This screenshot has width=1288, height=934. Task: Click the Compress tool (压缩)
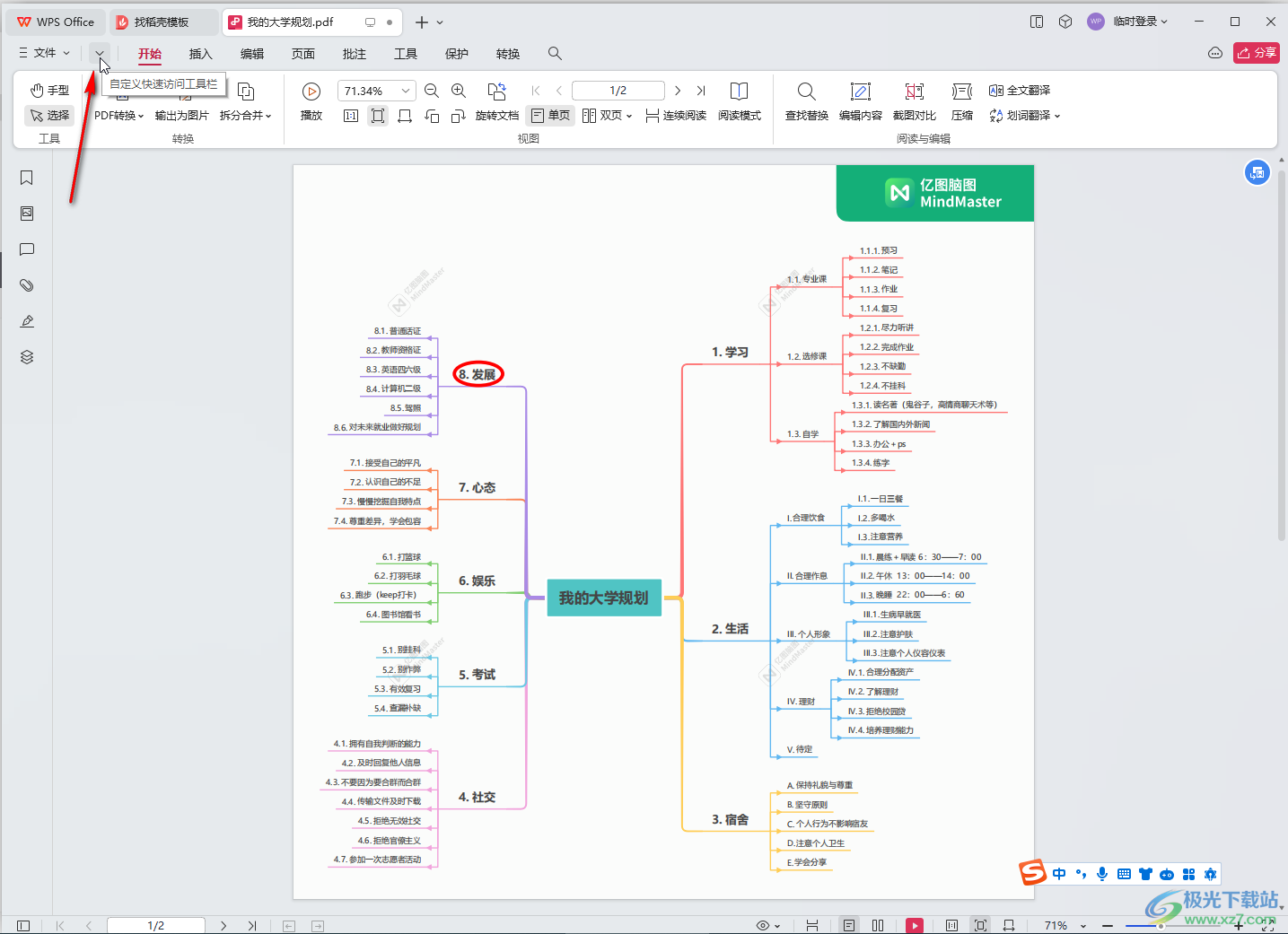tap(962, 102)
